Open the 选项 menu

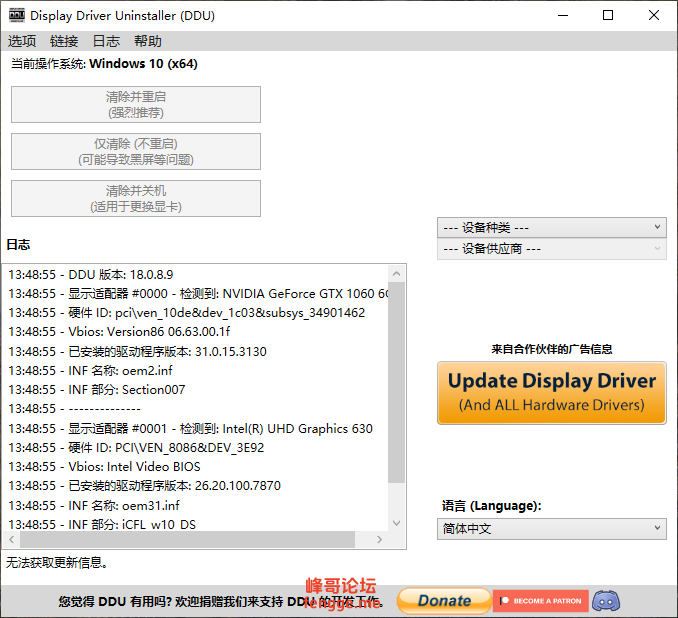(22, 41)
